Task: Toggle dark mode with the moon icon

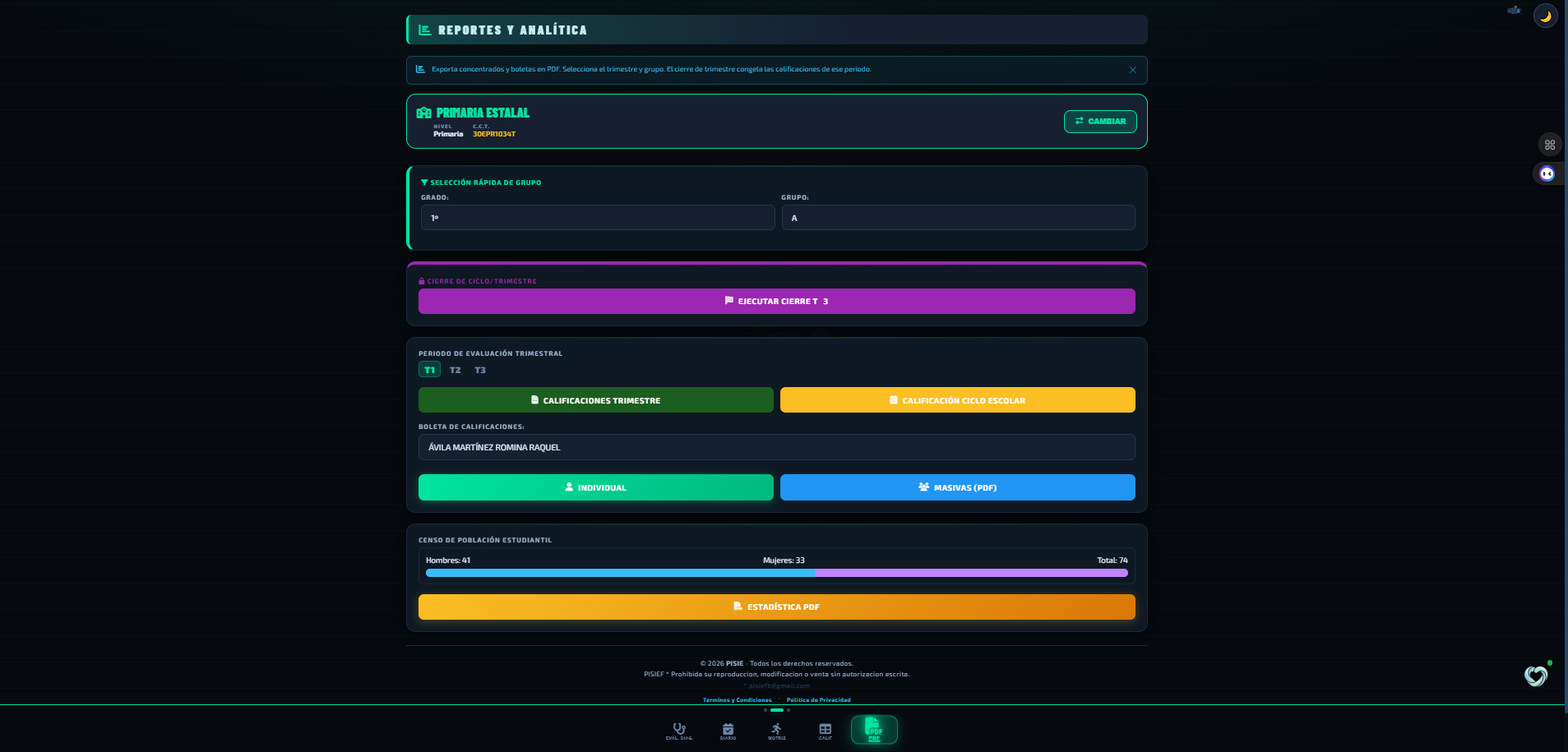Action: [x=1545, y=16]
